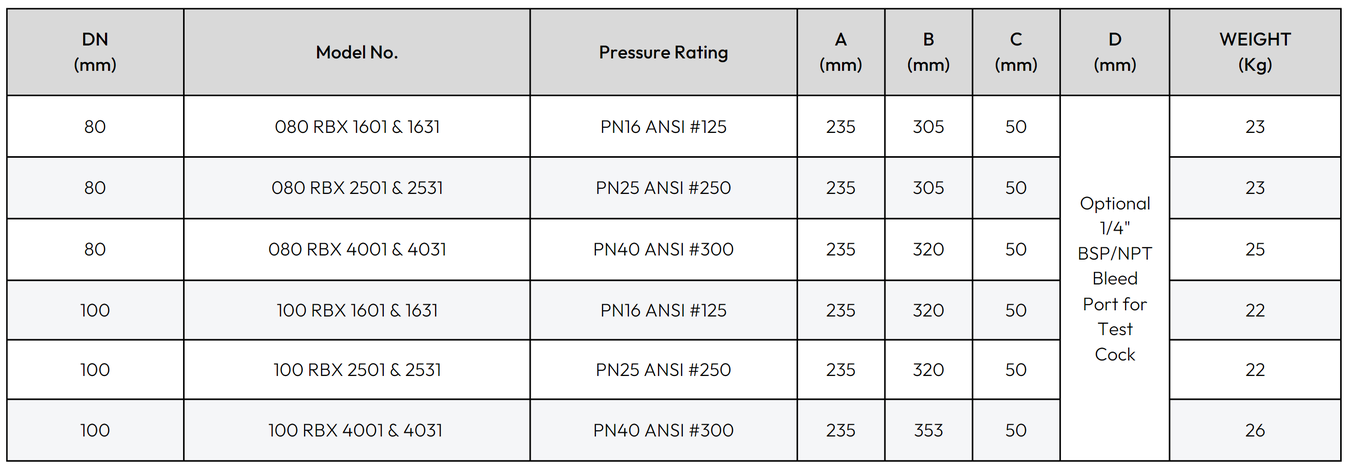This screenshot has width=1350, height=467.
Task: Click model cell 100 RBX 2501 & 2531
Action: [357, 370]
